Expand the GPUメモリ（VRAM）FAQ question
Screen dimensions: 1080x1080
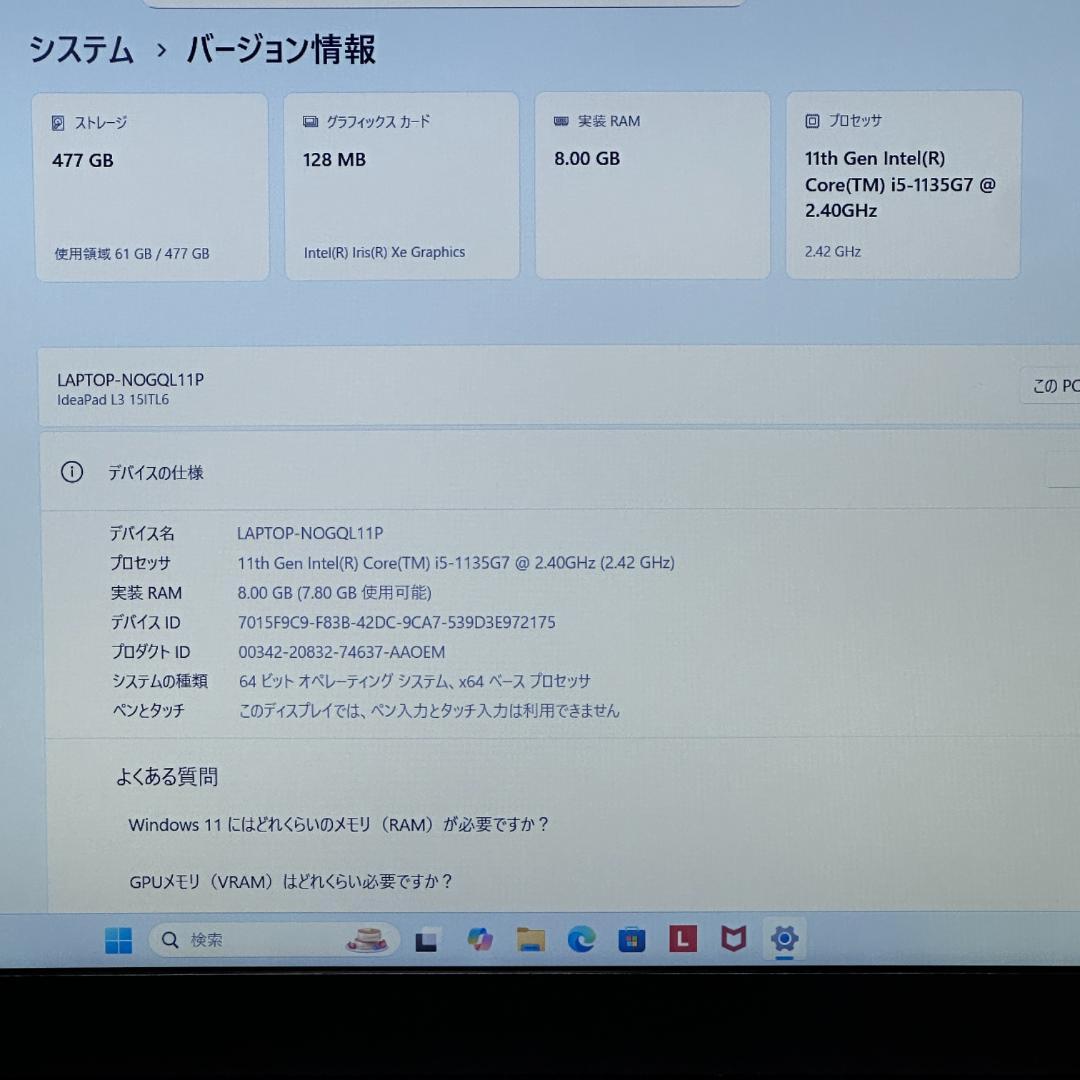pyautogui.click(x=290, y=882)
